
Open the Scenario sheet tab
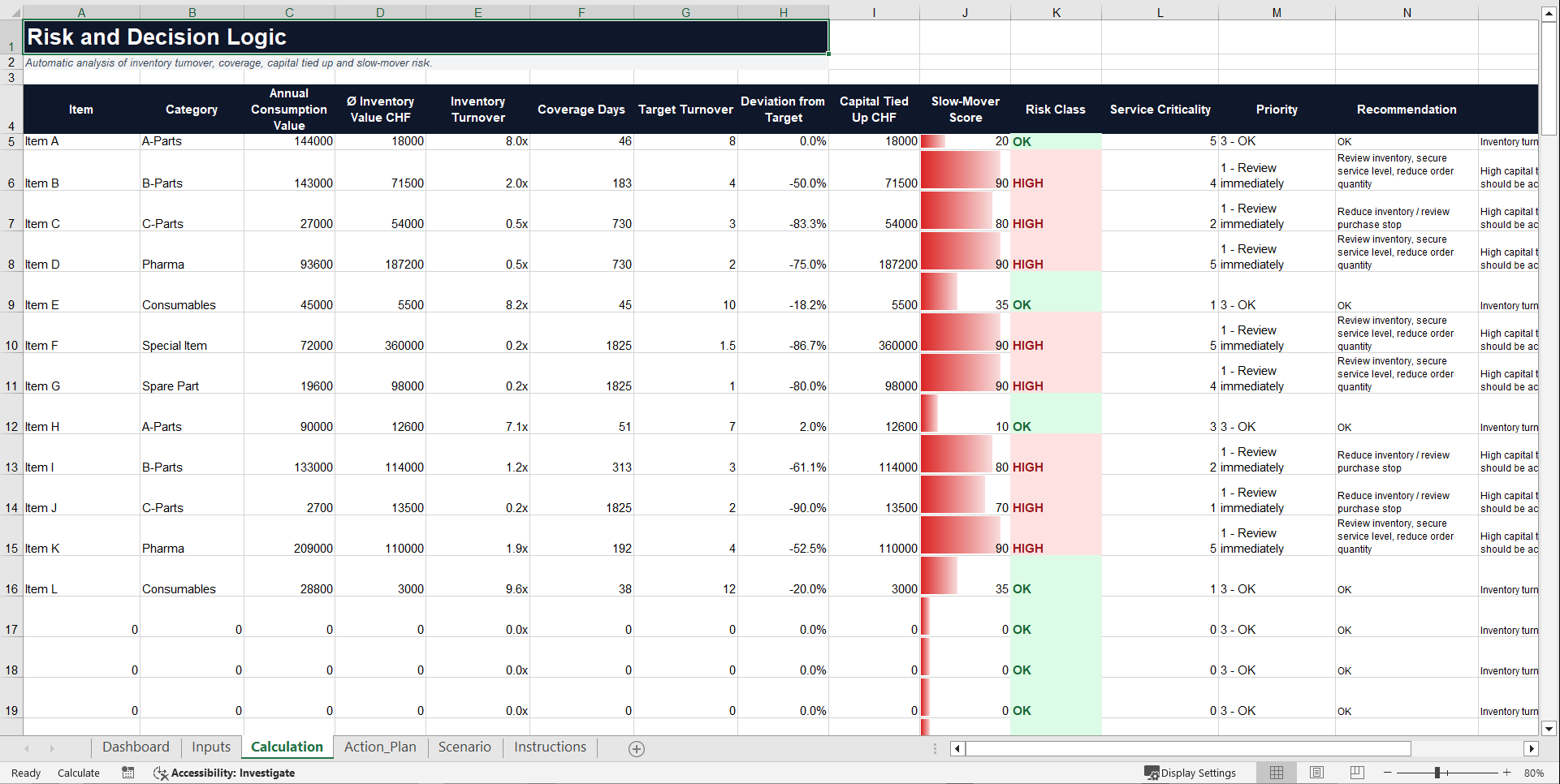[x=465, y=747]
